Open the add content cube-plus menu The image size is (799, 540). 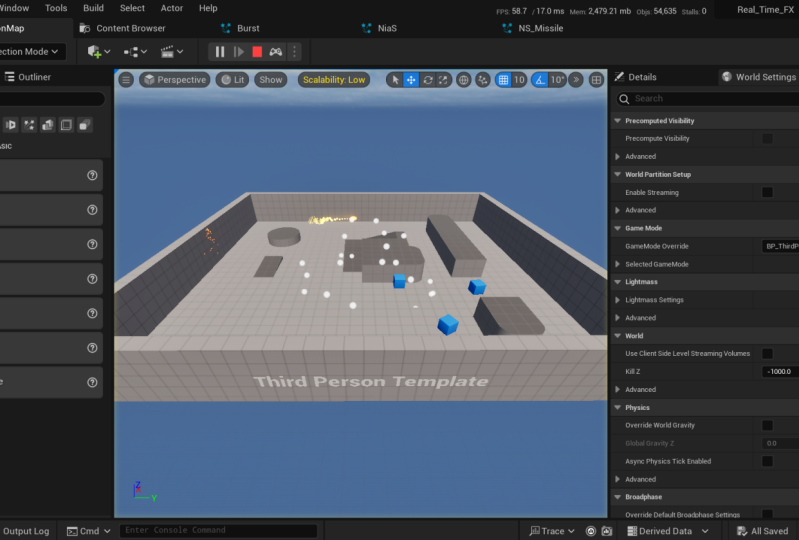98,51
